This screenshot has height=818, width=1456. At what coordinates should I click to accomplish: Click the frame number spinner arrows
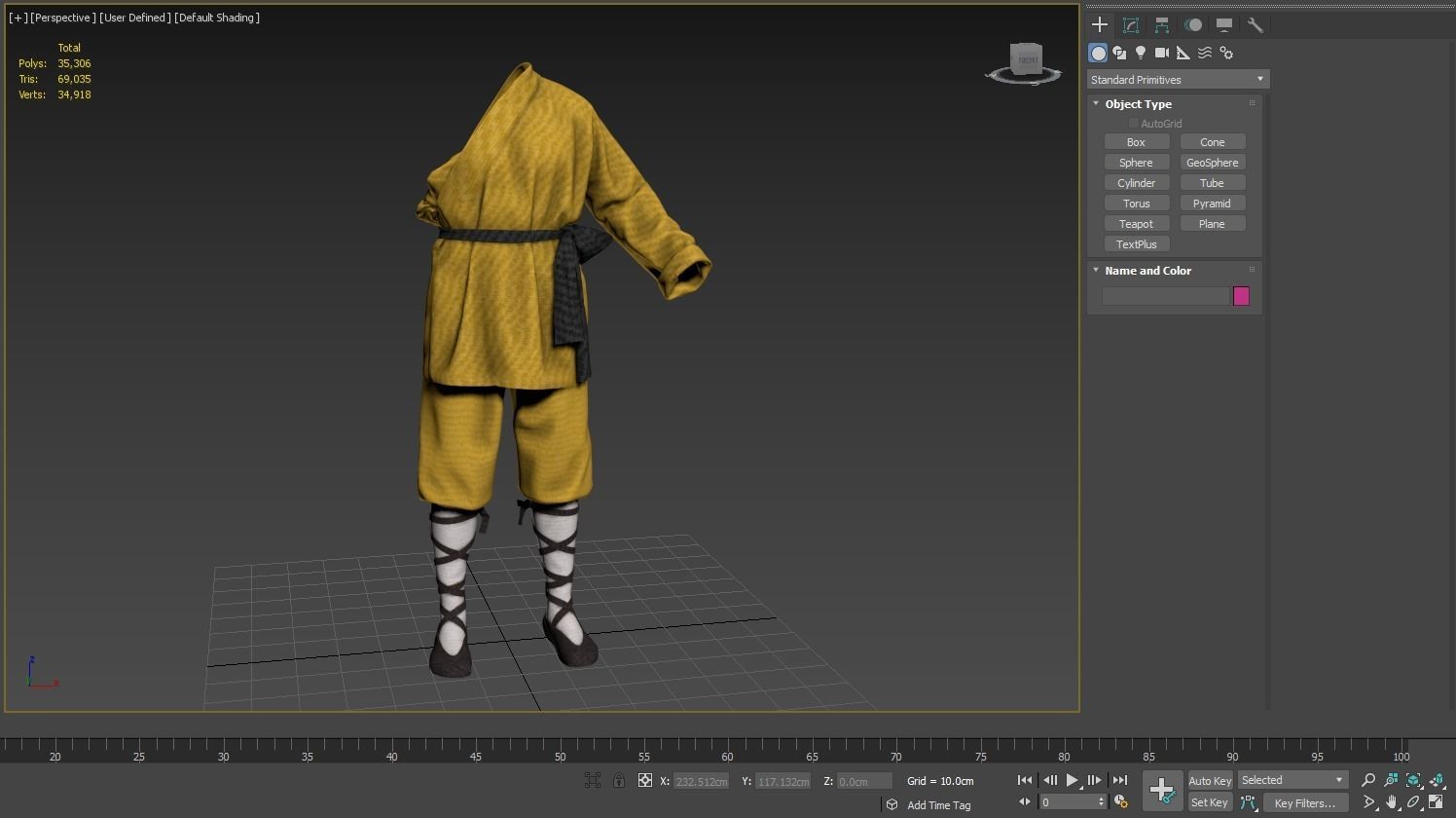(1102, 801)
